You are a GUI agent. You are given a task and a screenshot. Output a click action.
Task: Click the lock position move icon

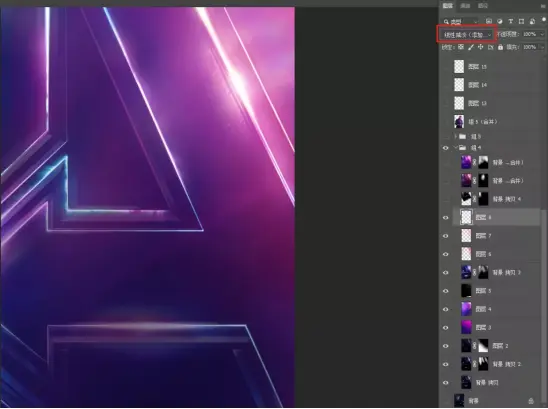[481, 47]
